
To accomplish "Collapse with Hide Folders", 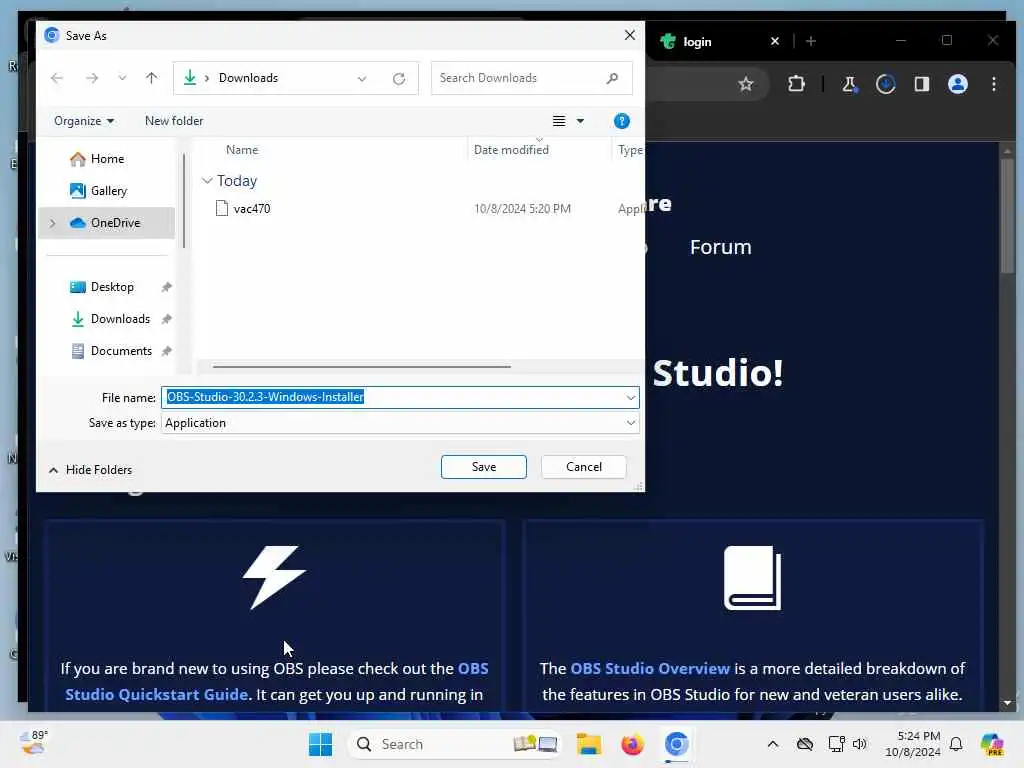I will pos(90,470).
